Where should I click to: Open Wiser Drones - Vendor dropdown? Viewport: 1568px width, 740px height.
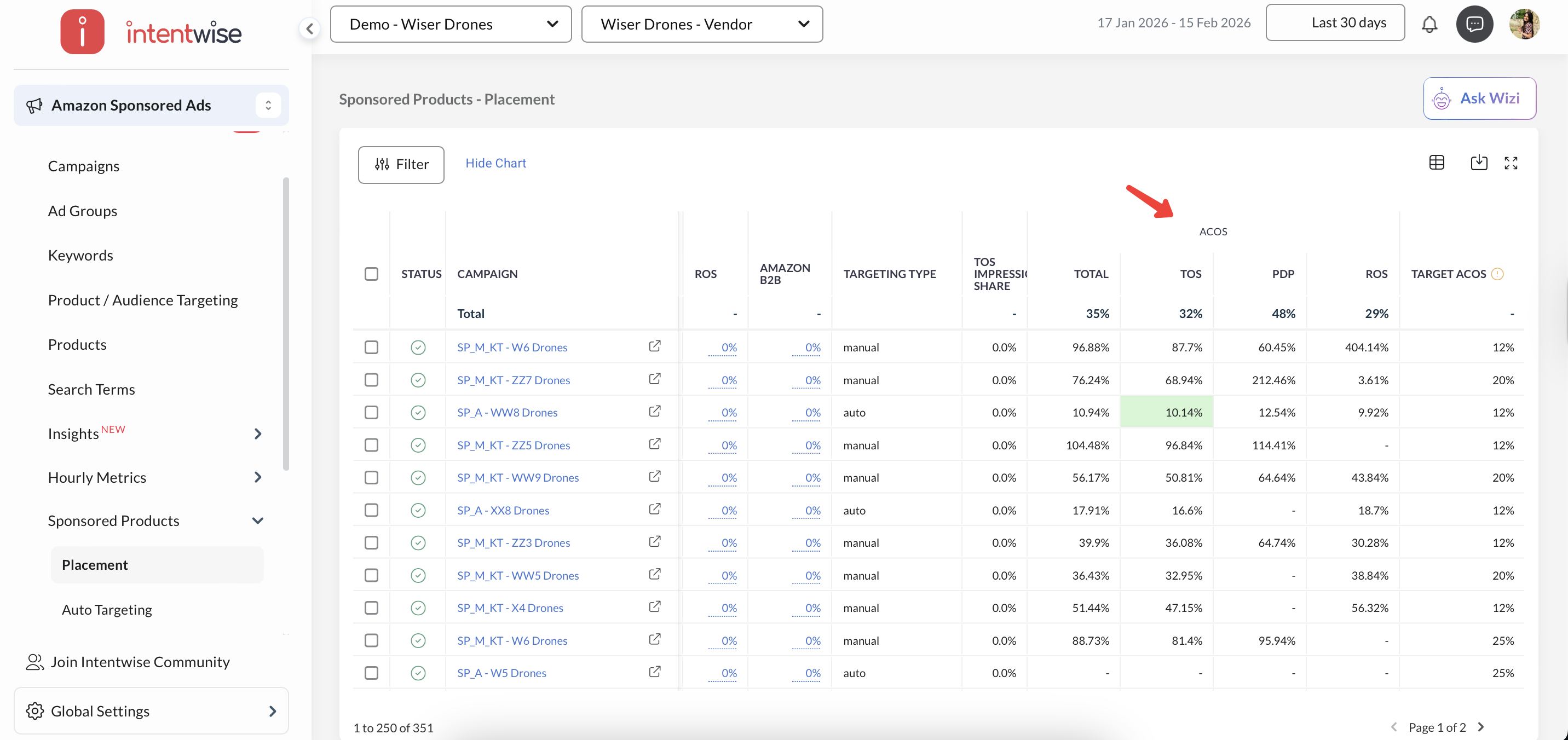click(x=702, y=24)
